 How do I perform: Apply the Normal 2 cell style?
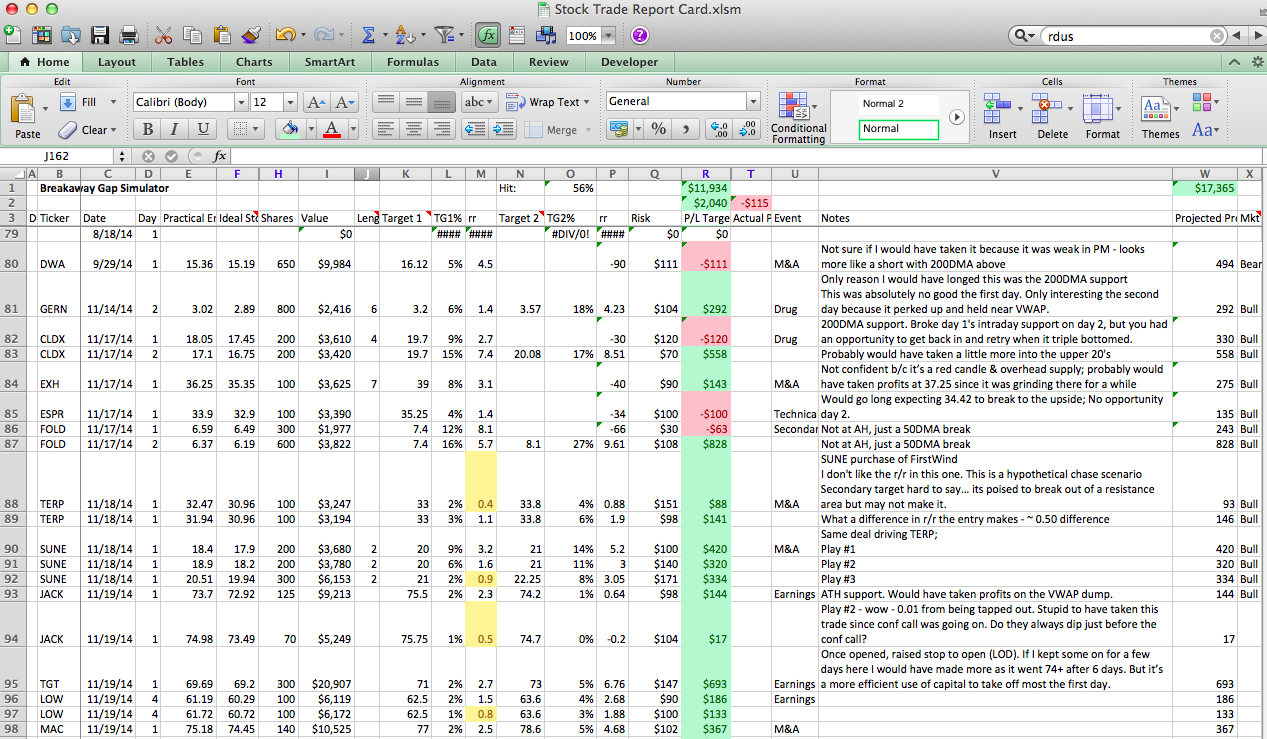coord(882,104)
